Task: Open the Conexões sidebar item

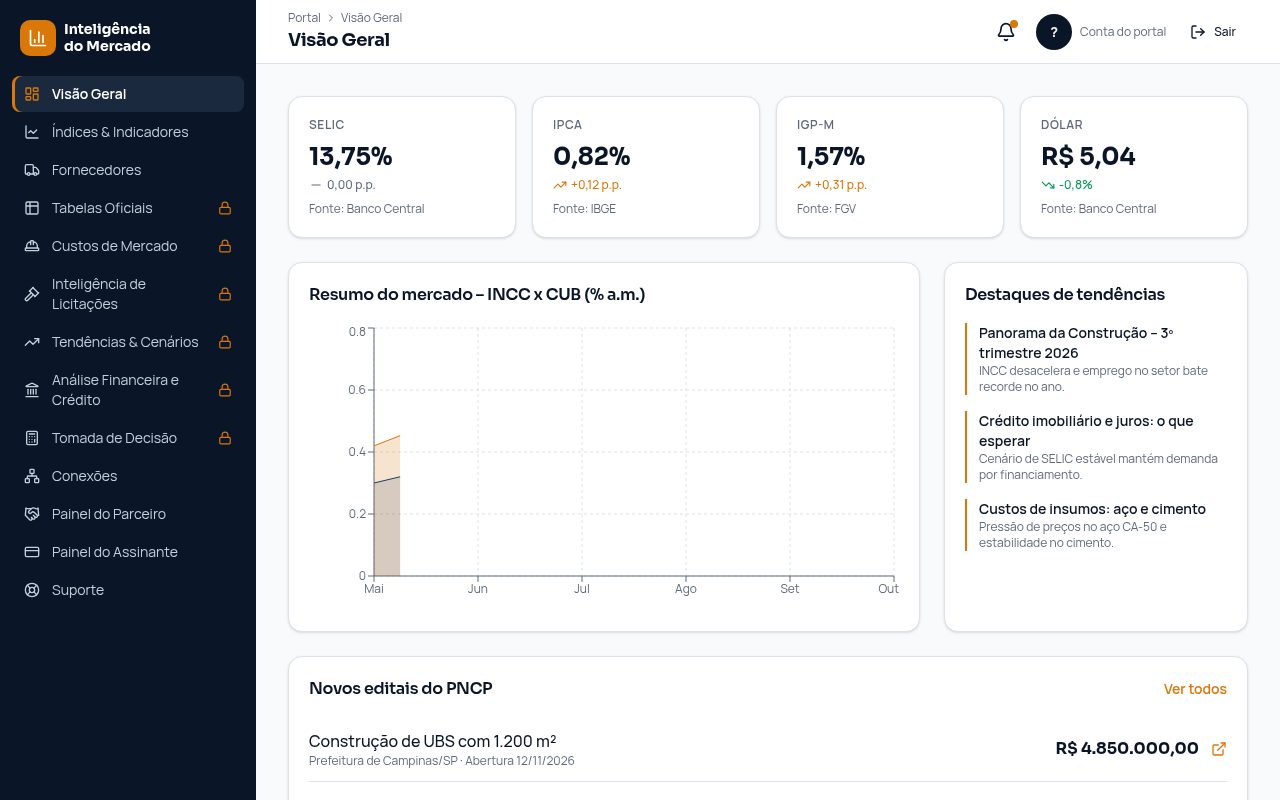Action: (x=128, y=476)
